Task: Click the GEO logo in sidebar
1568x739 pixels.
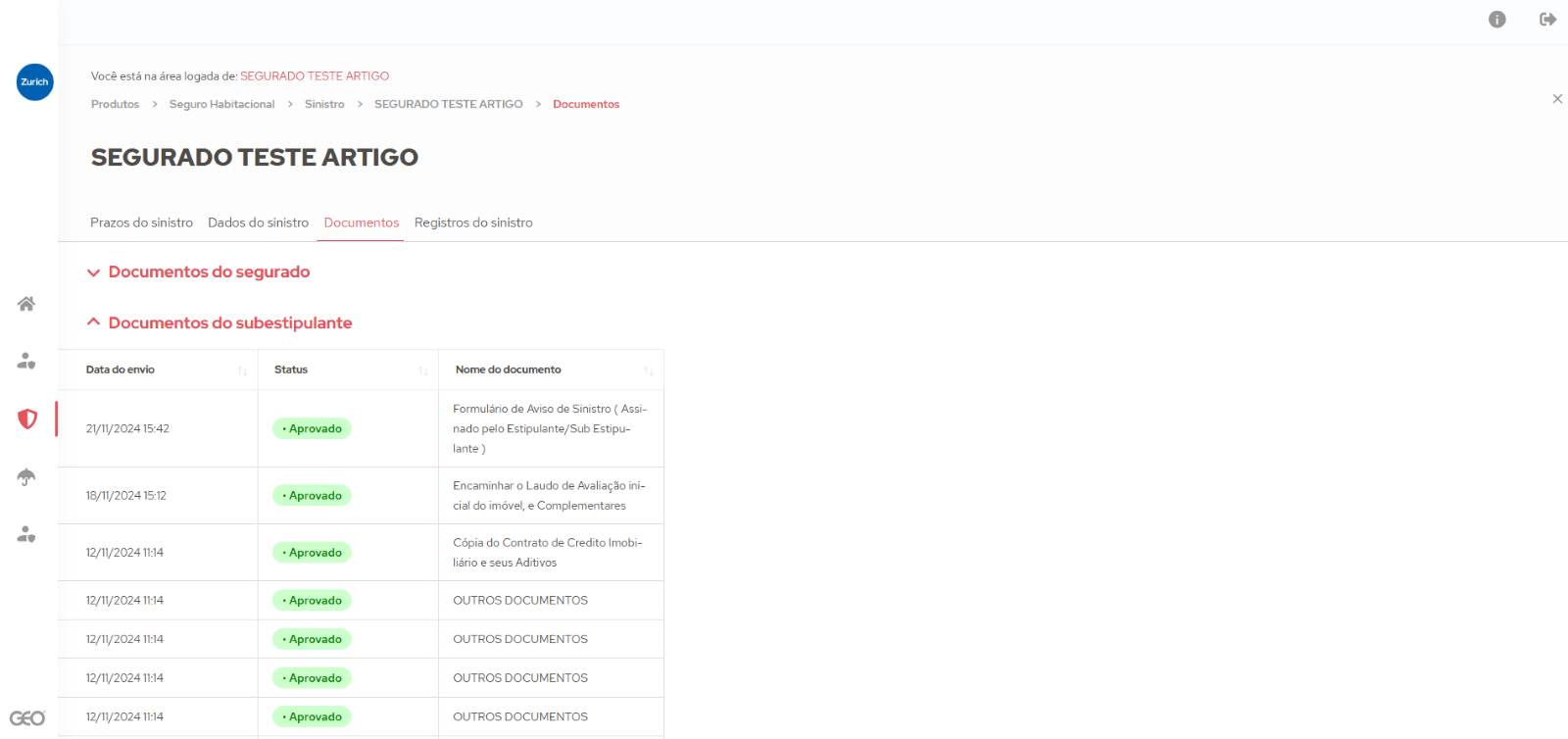Action: pyautogui.click(x=27, y=718)
